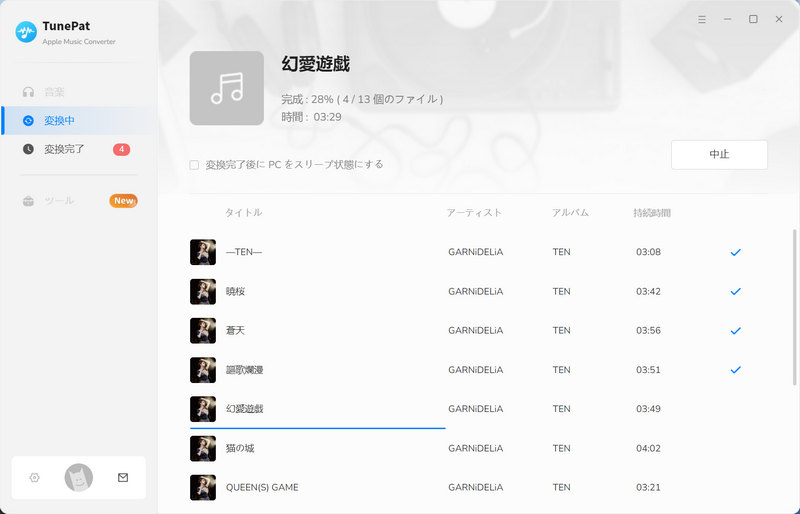Click album art of 03:51 duration track
The width and height of the screenshot is (800, 514).
pos(203,370)
